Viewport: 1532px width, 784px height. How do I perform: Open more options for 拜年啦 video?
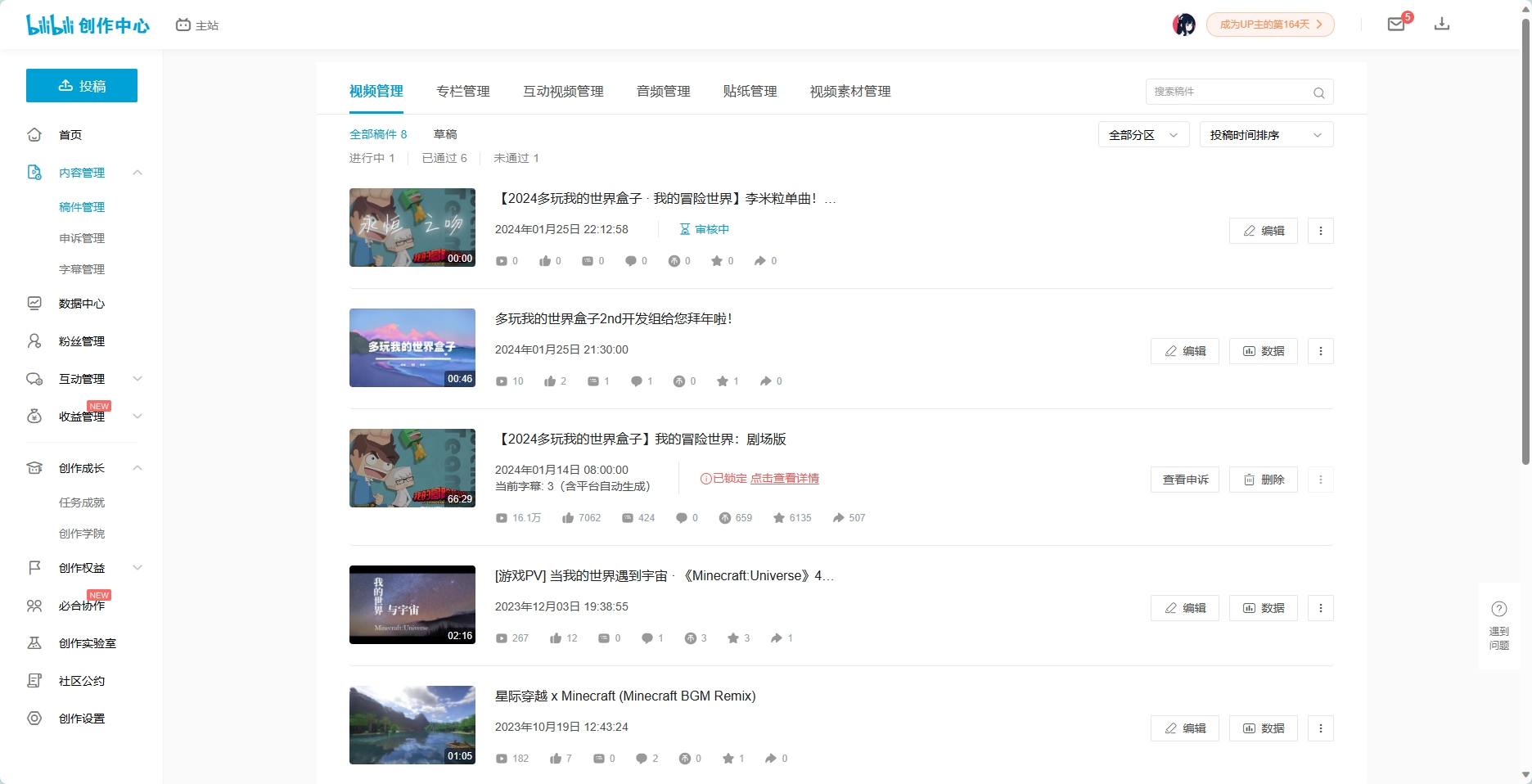coord(1320,351)
